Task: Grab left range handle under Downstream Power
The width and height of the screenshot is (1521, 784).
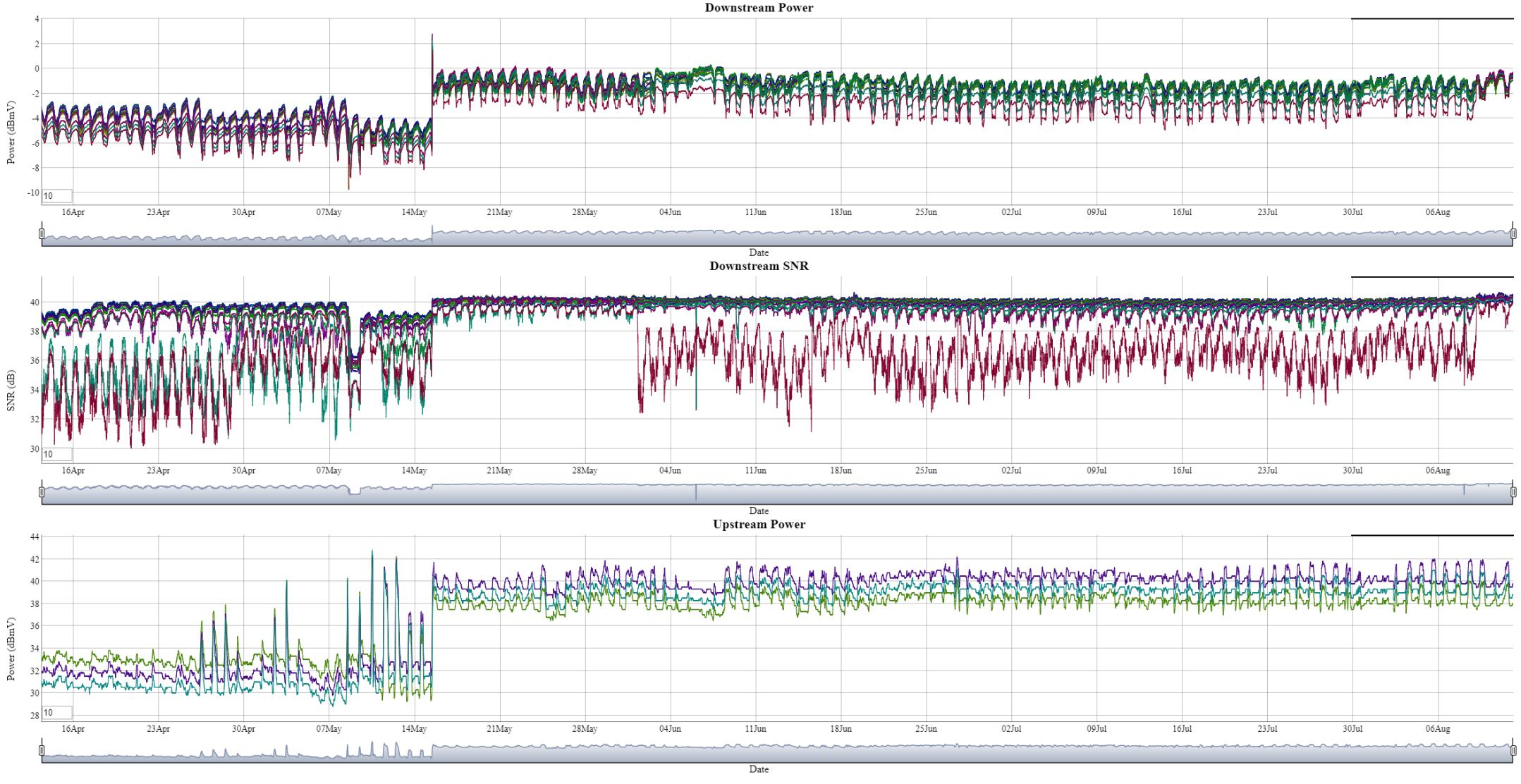Action: tap(42, 233)
